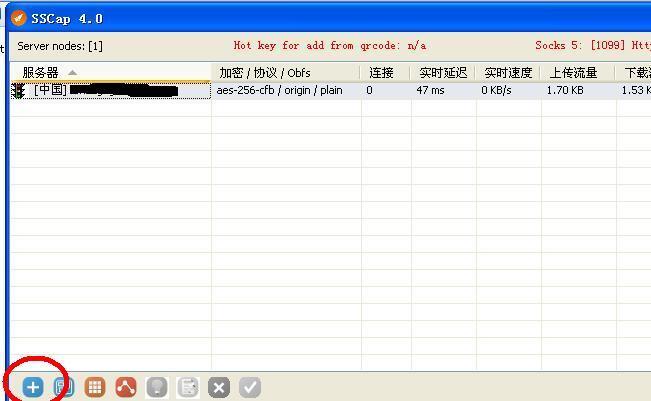Click the gray X delete icon
This screenshot has width=651, height=401.
coord(219,387)
